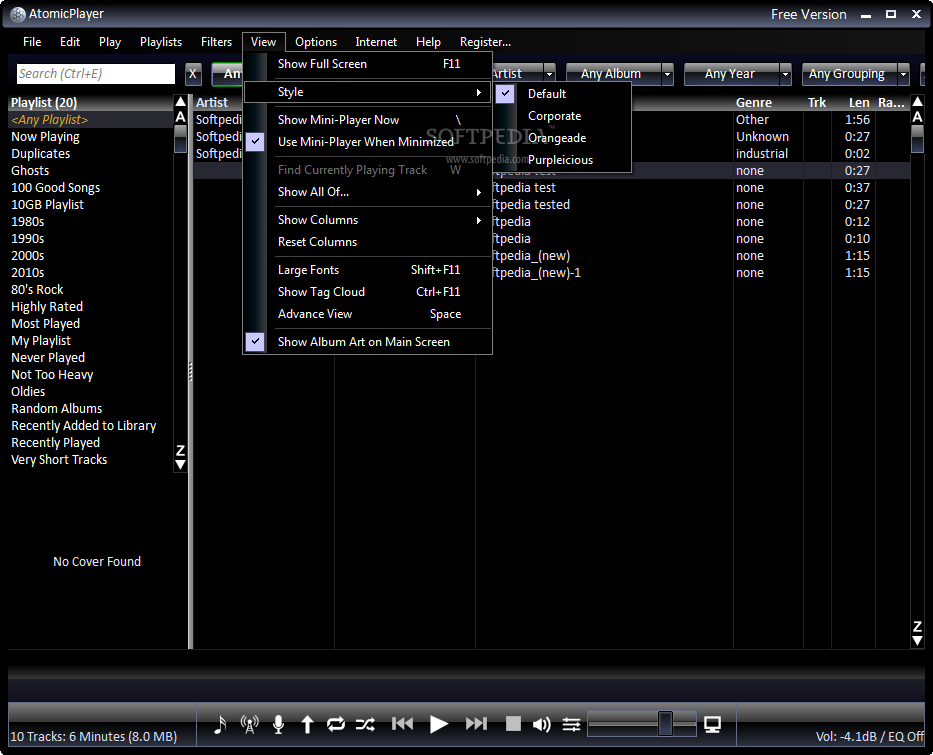Click the AtomicPlayer title bar app icon
Image resolution: width=933 pixels, height=755 pixels.
coord(18,14)
